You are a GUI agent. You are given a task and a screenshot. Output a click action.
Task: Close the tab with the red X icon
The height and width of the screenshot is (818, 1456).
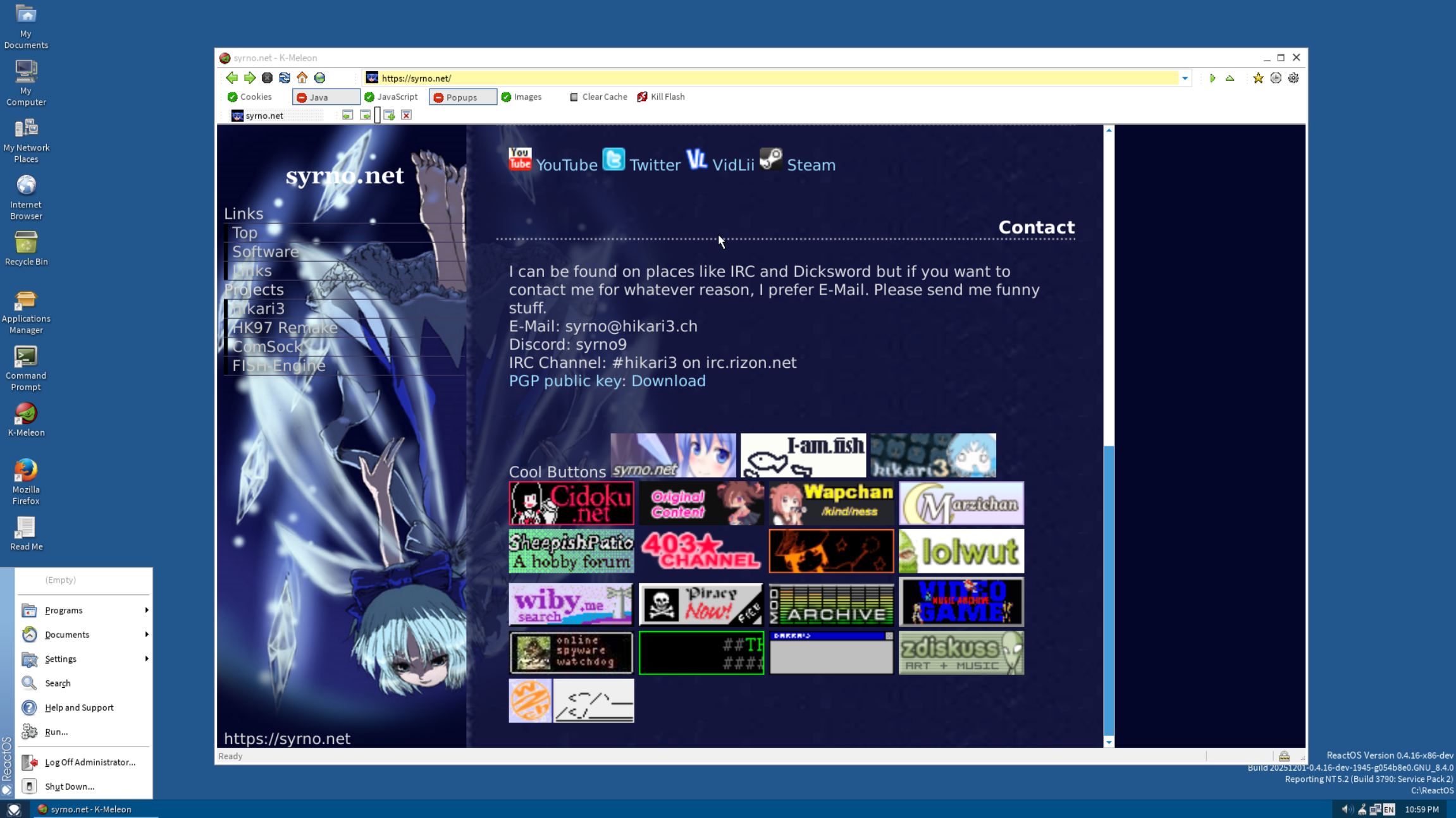click(407, 115)
